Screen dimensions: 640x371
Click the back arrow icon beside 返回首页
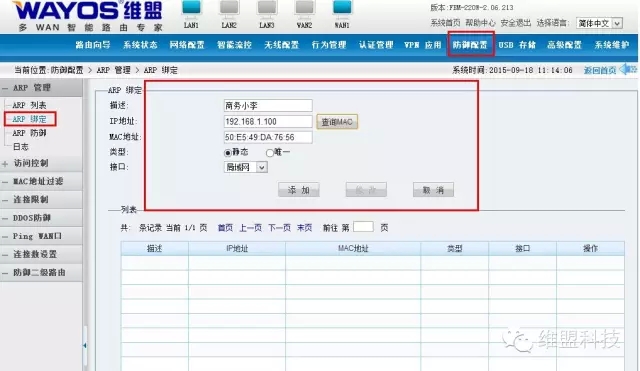[x=628, y=70]
